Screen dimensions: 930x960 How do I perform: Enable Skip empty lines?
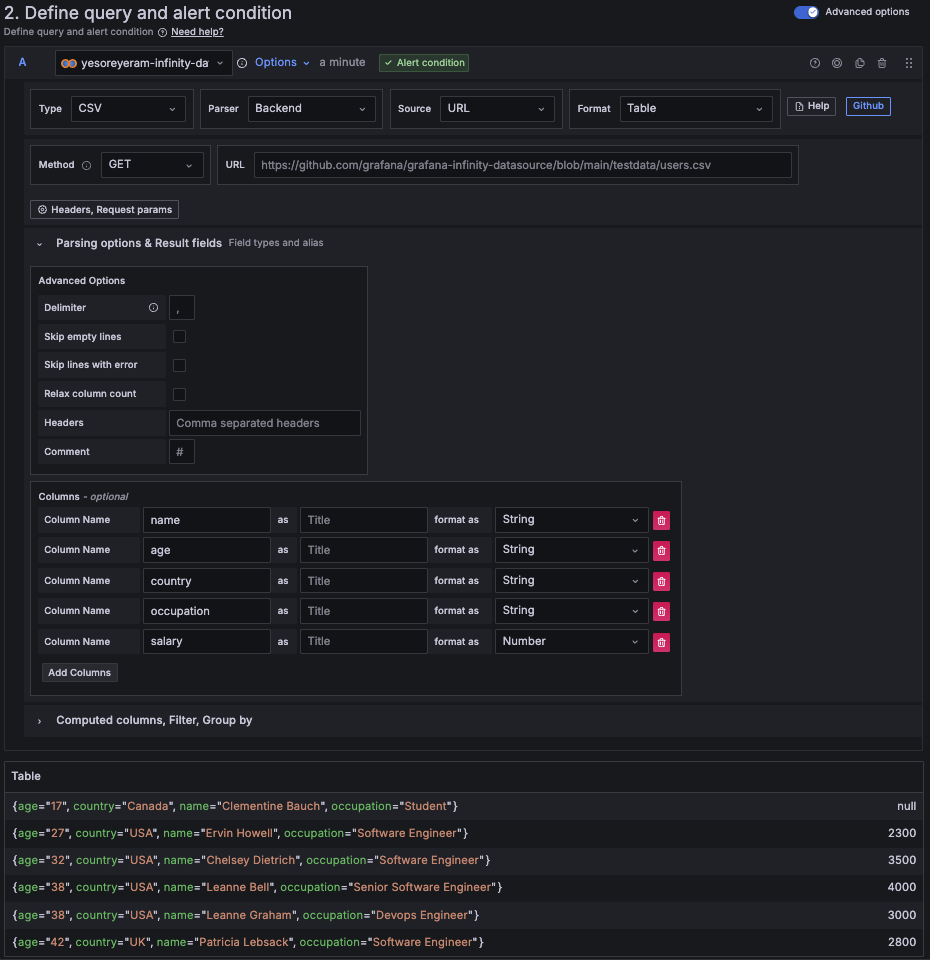pyautogui.click(x=178, y=336)
